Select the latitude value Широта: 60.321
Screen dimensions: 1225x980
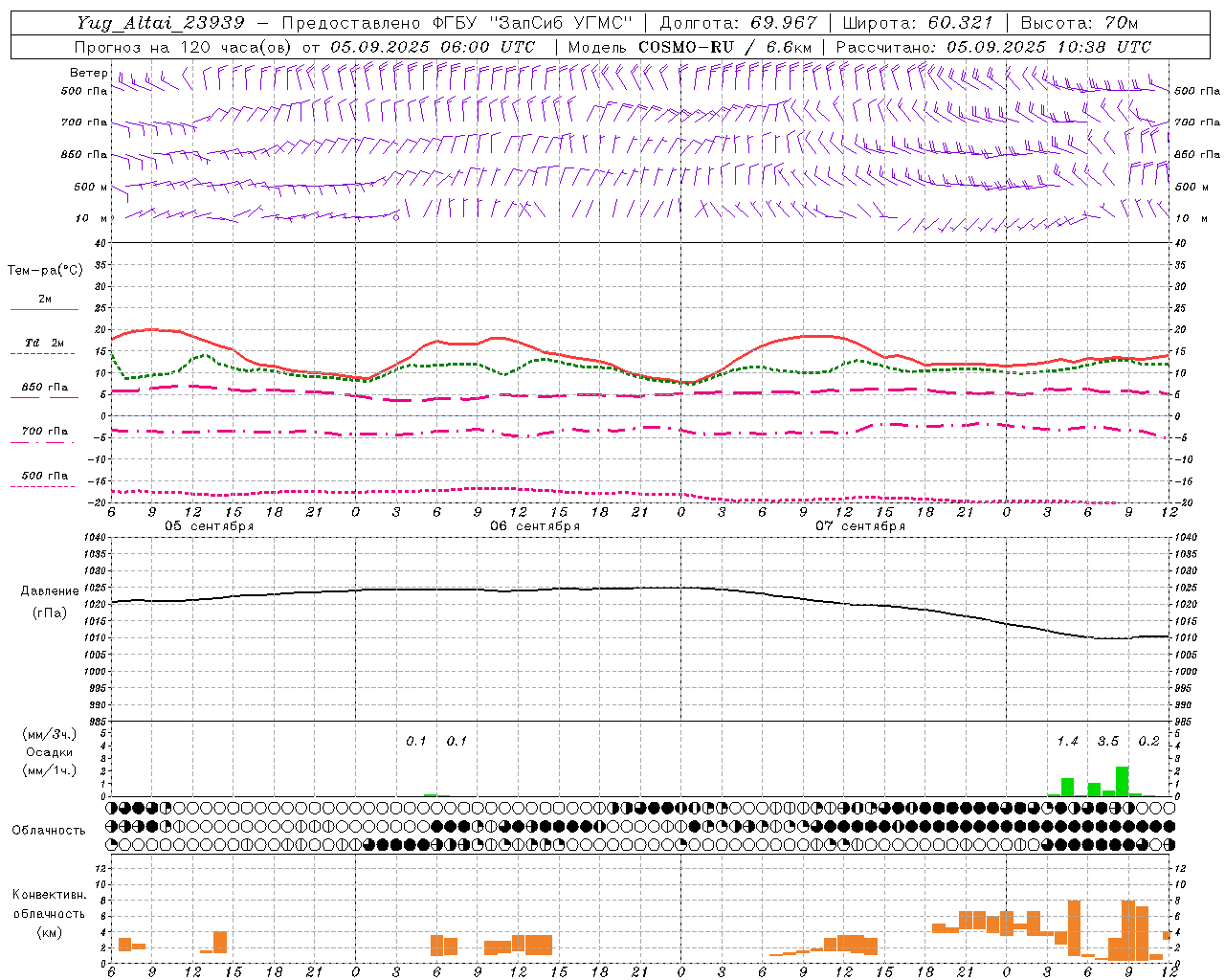[x=918, y=23]
